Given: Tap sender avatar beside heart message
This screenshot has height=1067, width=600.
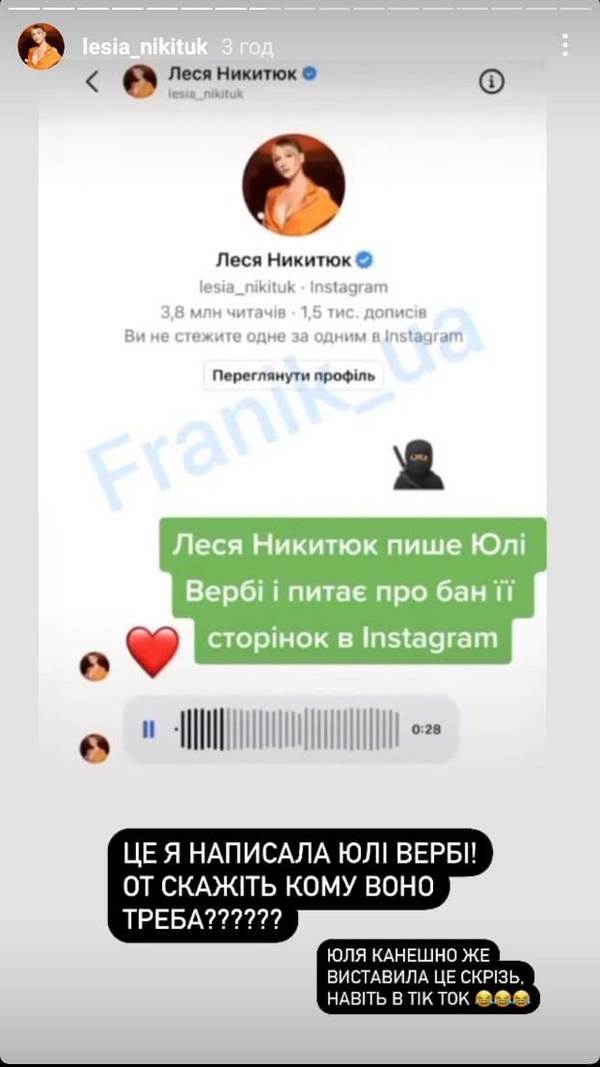Looking at the screenshot, I should point(95,666).
